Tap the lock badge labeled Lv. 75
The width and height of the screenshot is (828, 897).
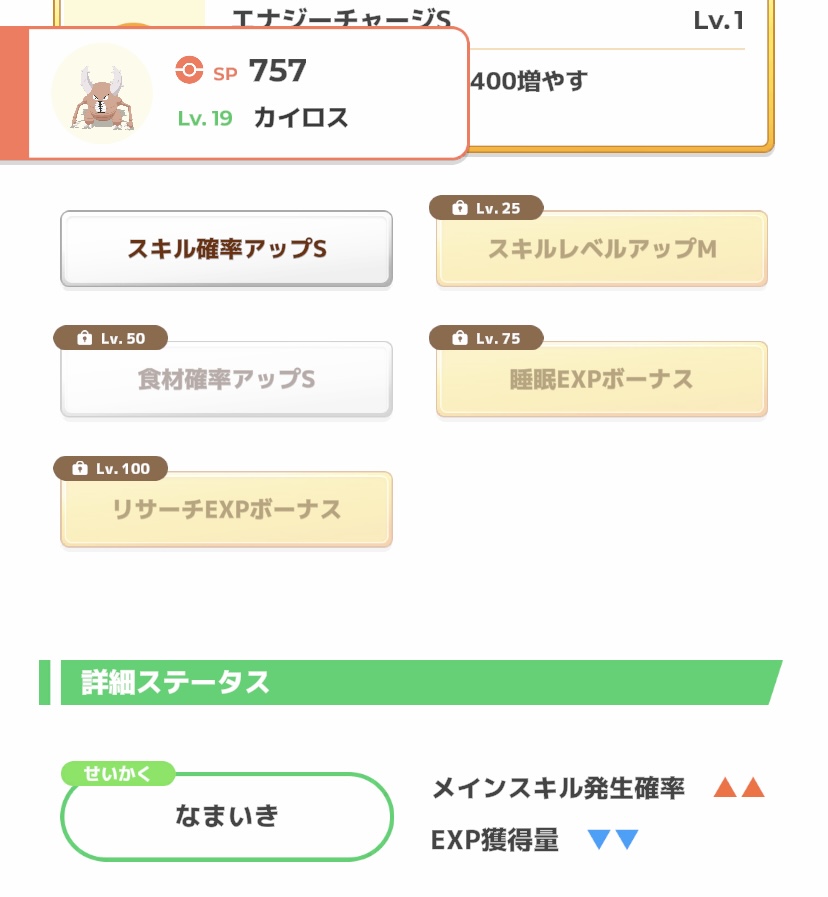click(x=486, y=338)
